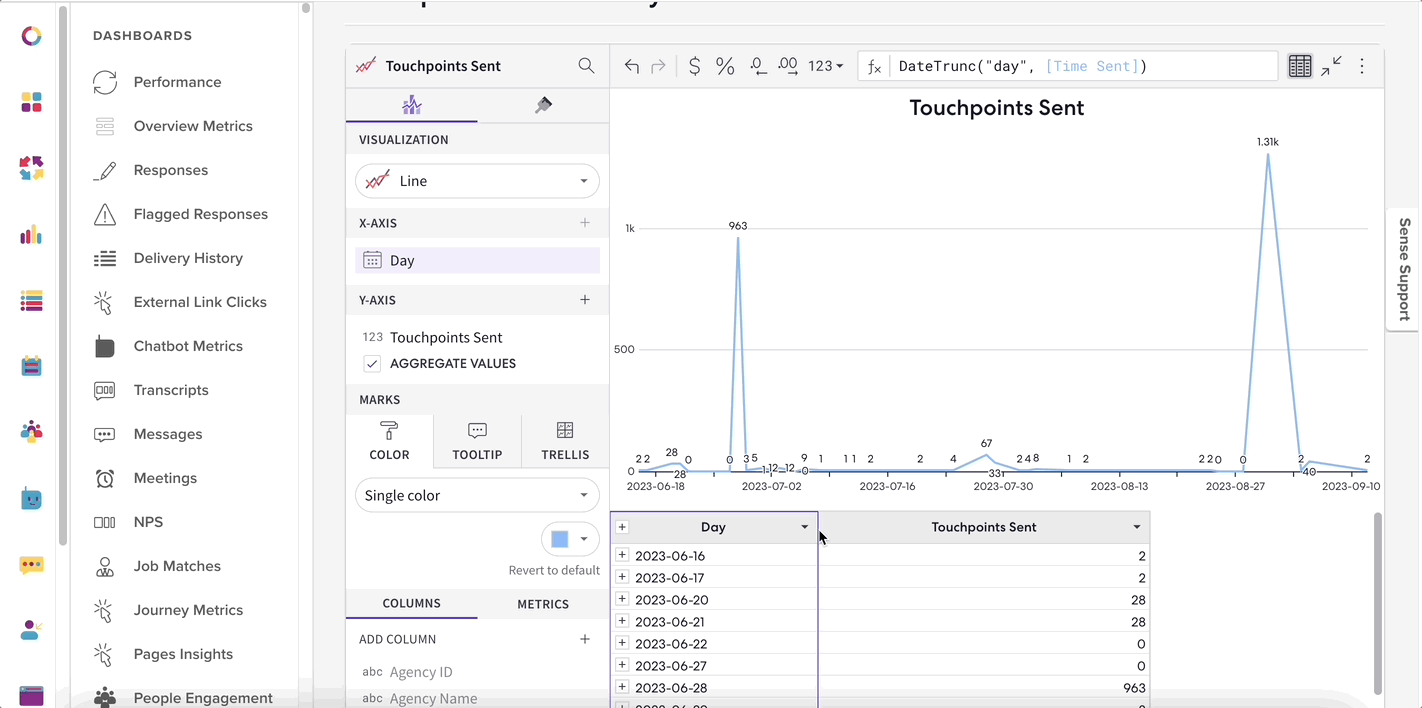The image size is (1422, 708).
Task: Switch to COLUMNS tab
Action: (411, 603)
